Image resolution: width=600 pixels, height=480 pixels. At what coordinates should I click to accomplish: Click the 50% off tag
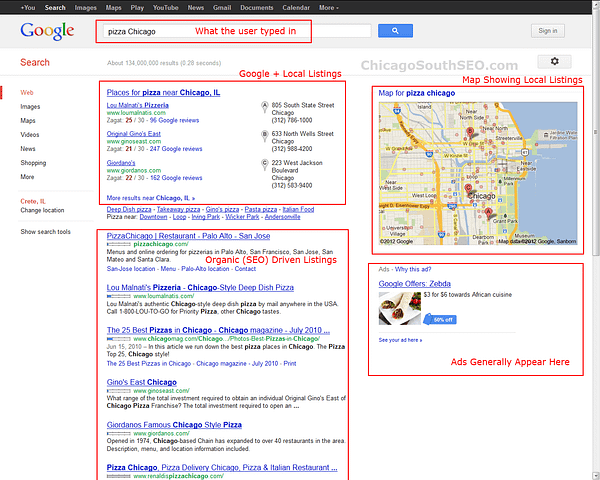pyautogui.click(x=440, y=319)
